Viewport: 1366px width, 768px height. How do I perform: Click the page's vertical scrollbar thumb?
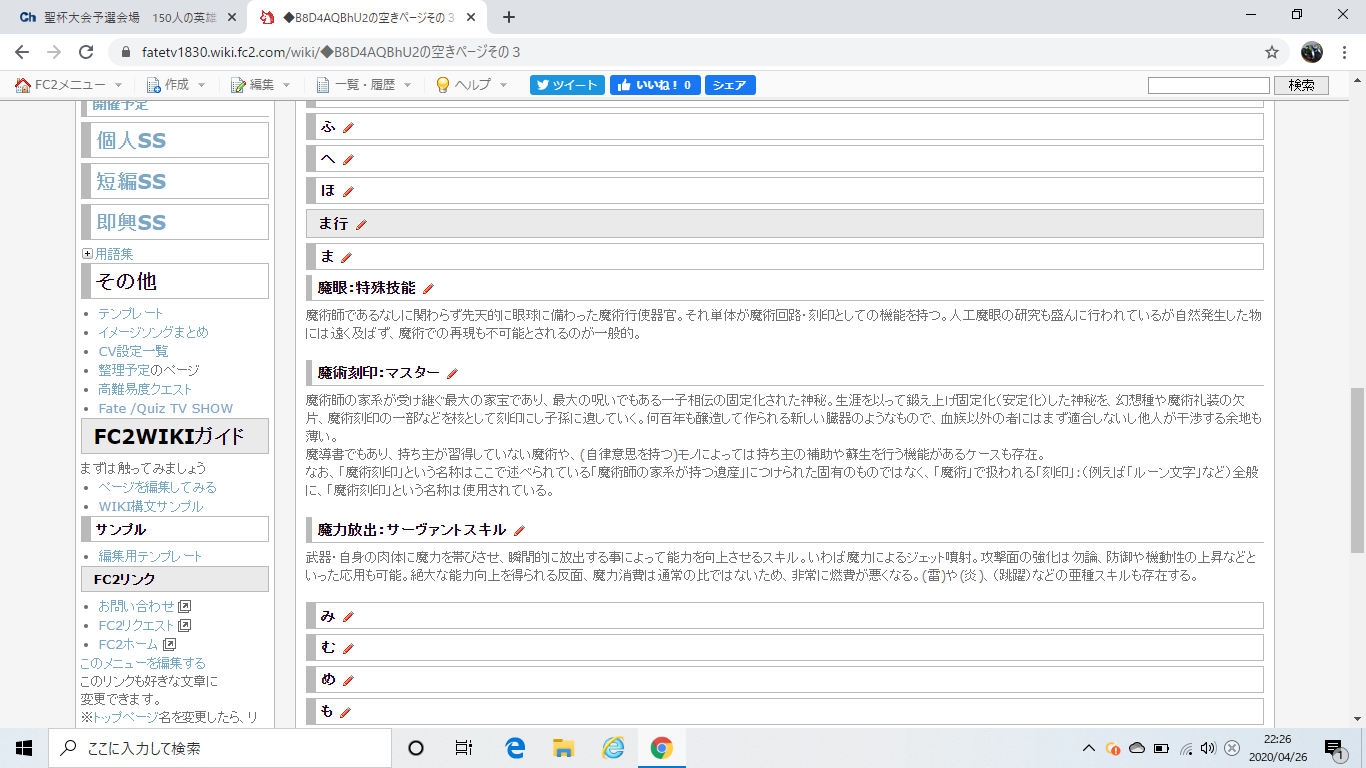(1357, 470)
